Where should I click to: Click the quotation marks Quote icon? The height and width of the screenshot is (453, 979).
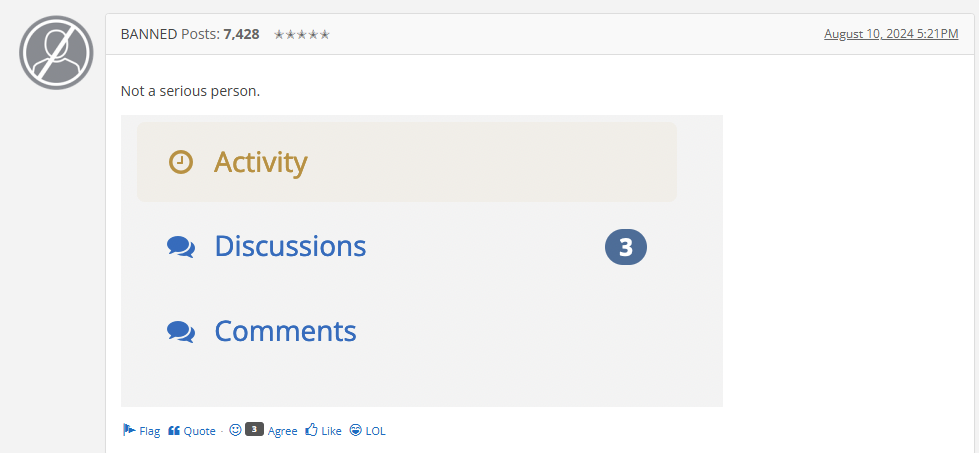(174, 431)
